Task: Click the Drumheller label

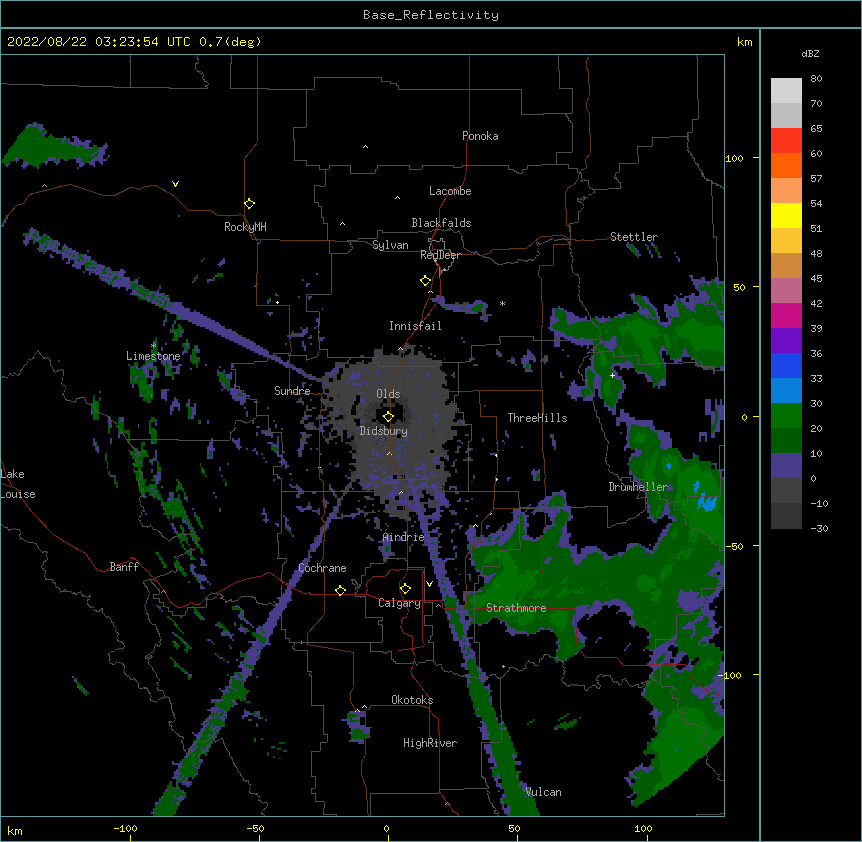Action: (x=638, y=487)
